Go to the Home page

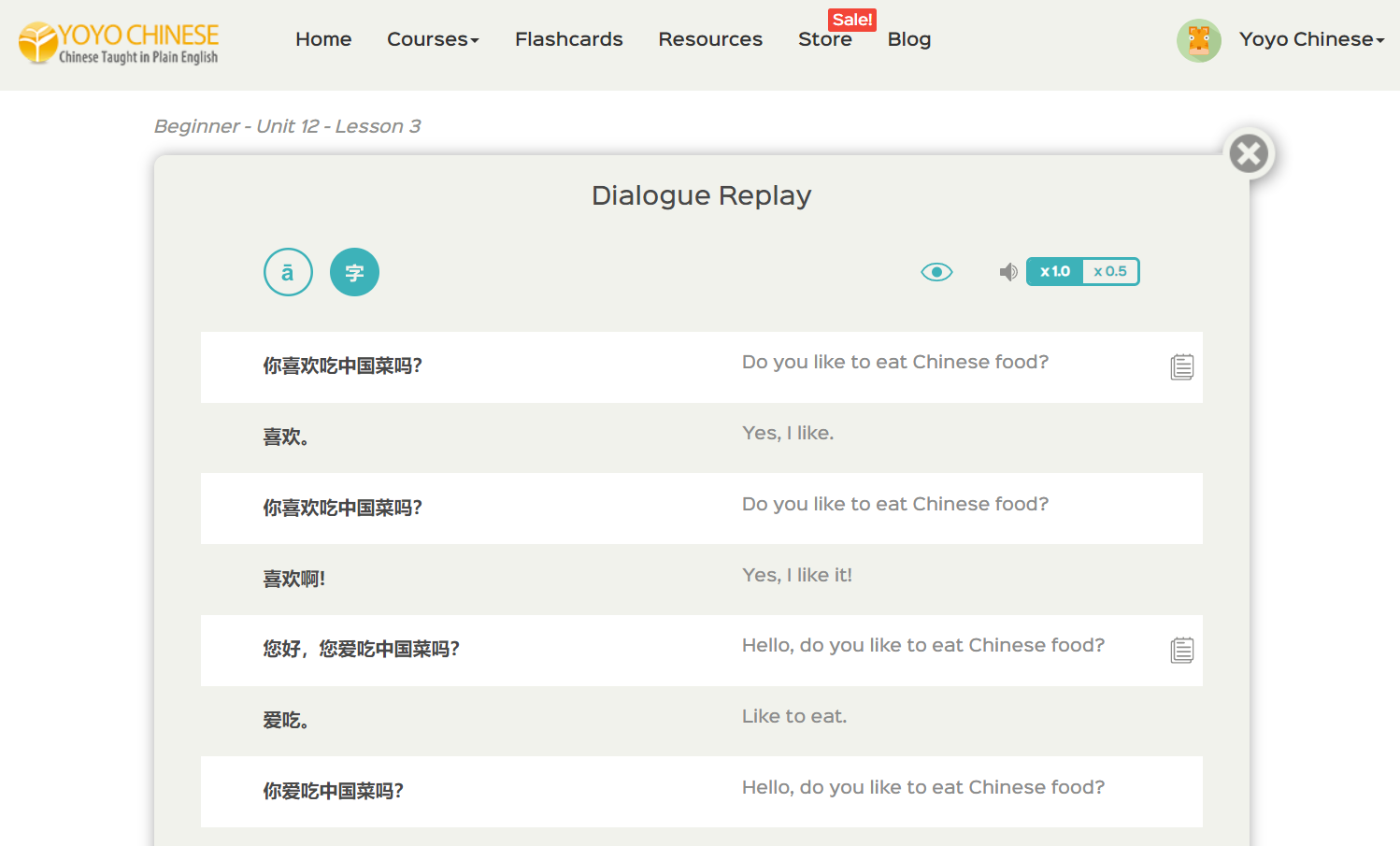(323, 39)
